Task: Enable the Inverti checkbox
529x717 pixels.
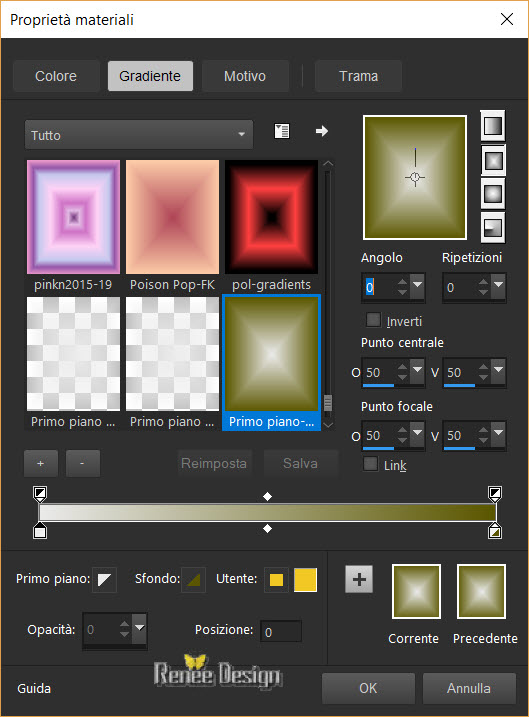Action: tap(373, 320)
